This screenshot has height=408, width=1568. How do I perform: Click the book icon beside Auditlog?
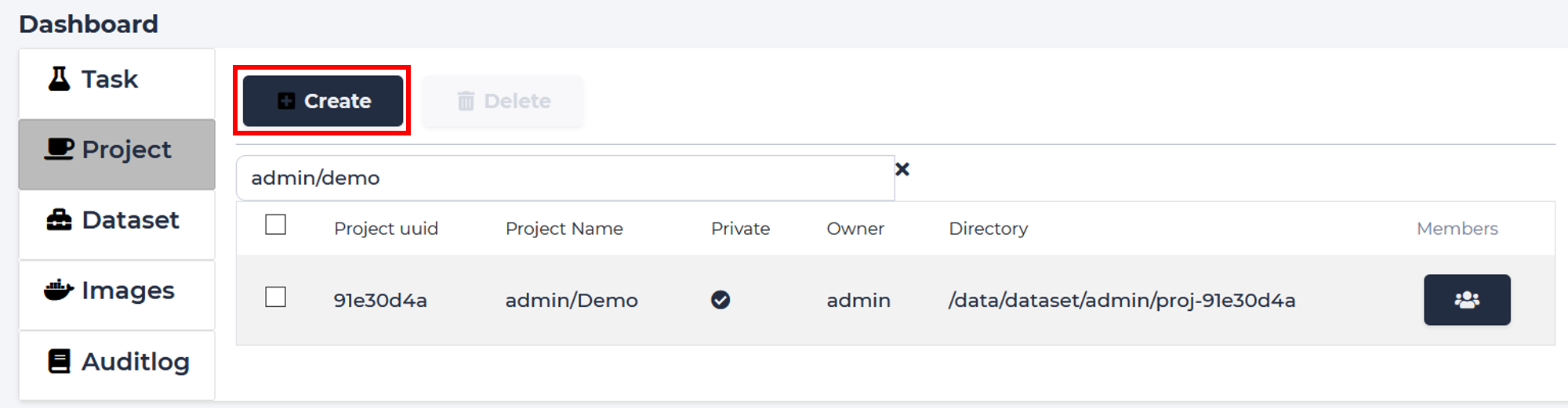click(59, 361)
